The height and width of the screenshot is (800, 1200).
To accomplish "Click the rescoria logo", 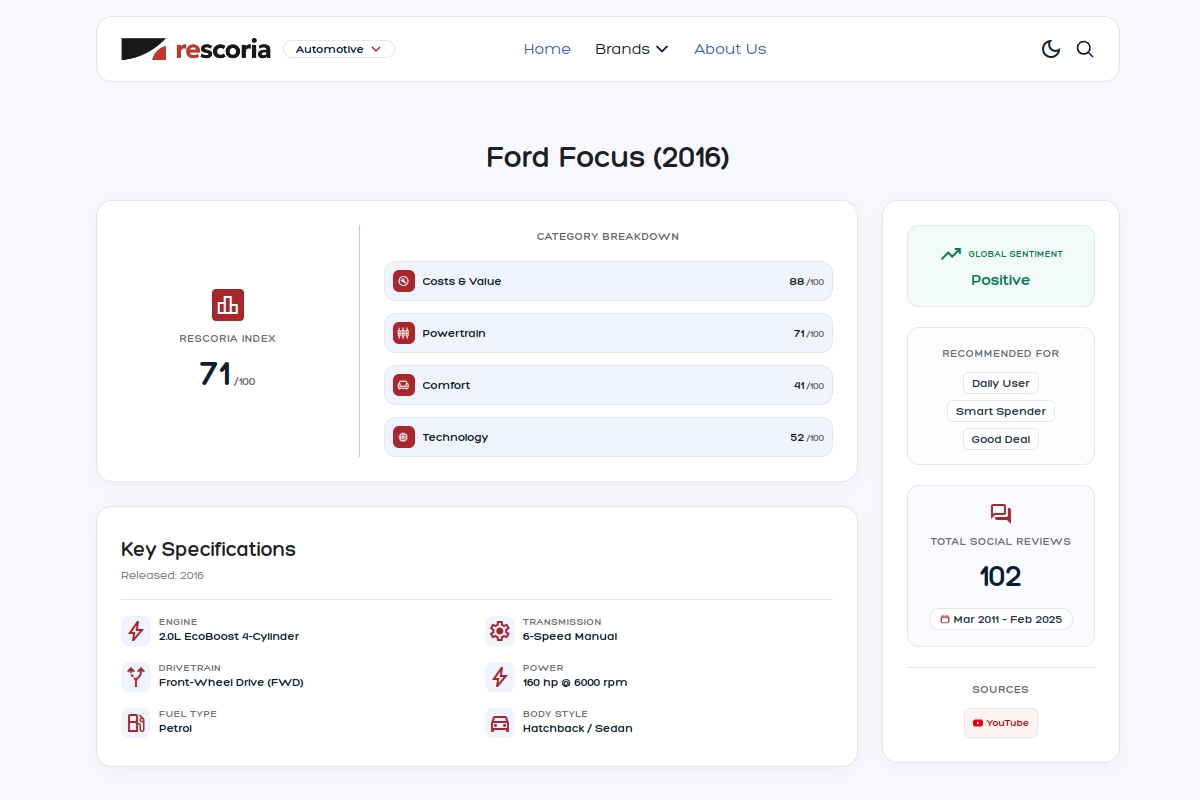I will [x=196, y=49].
